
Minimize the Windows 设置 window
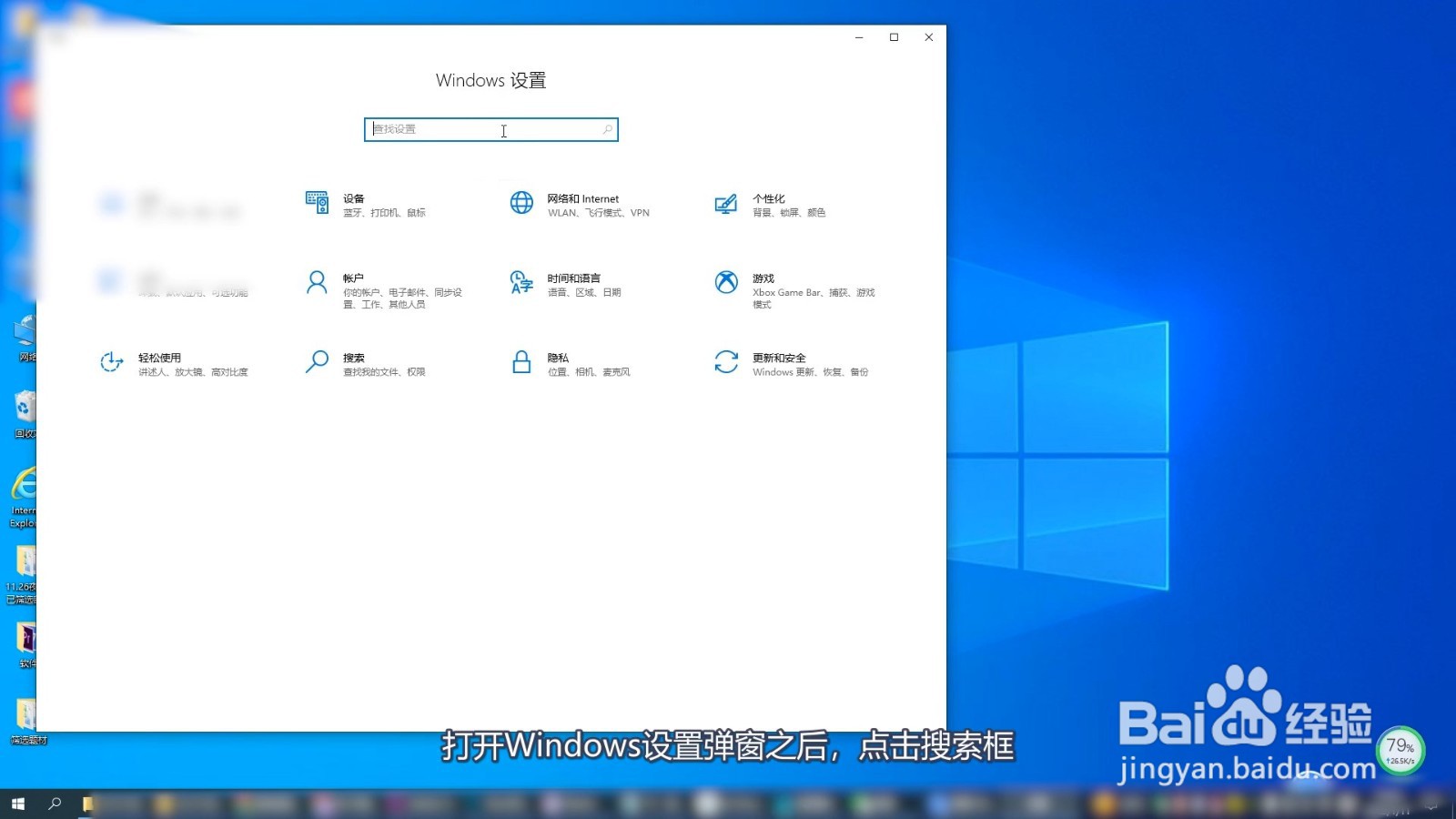click(x=859, y=37)
